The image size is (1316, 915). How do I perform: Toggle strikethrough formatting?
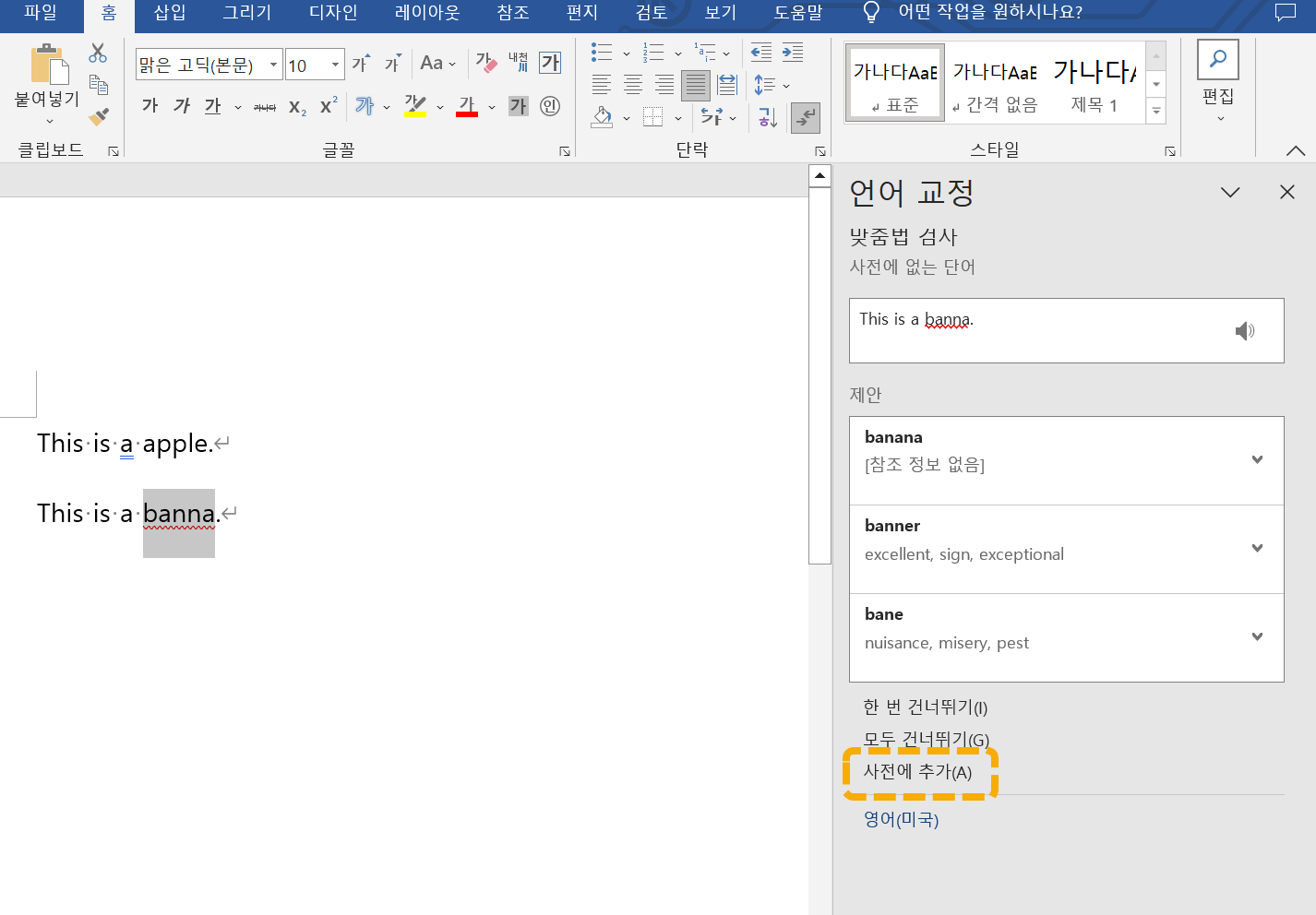click(264, 105)
